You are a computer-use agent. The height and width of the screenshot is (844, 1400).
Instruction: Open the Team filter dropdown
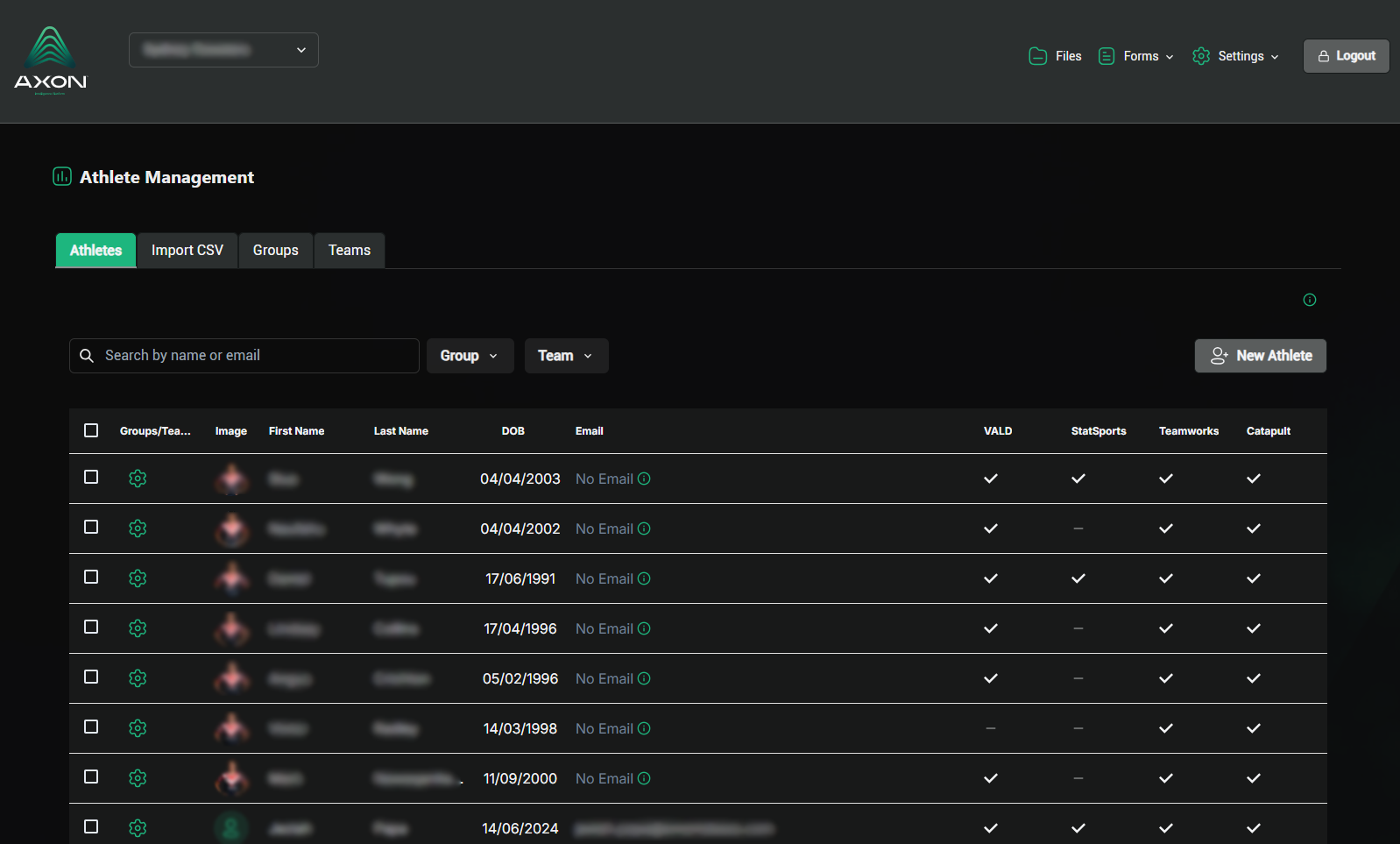click(x=566, y=356)
